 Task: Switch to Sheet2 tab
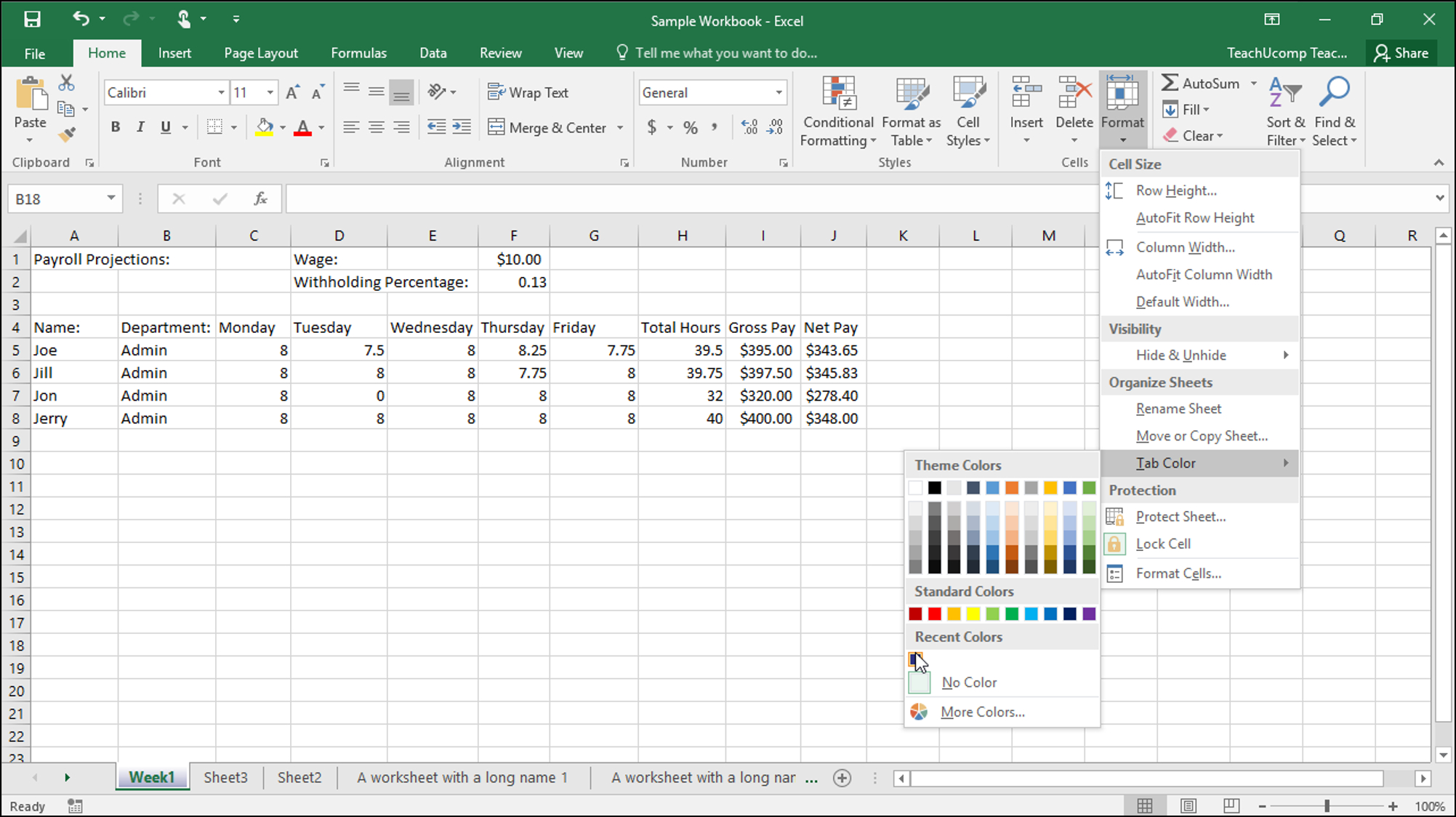[x=300, y=777]
